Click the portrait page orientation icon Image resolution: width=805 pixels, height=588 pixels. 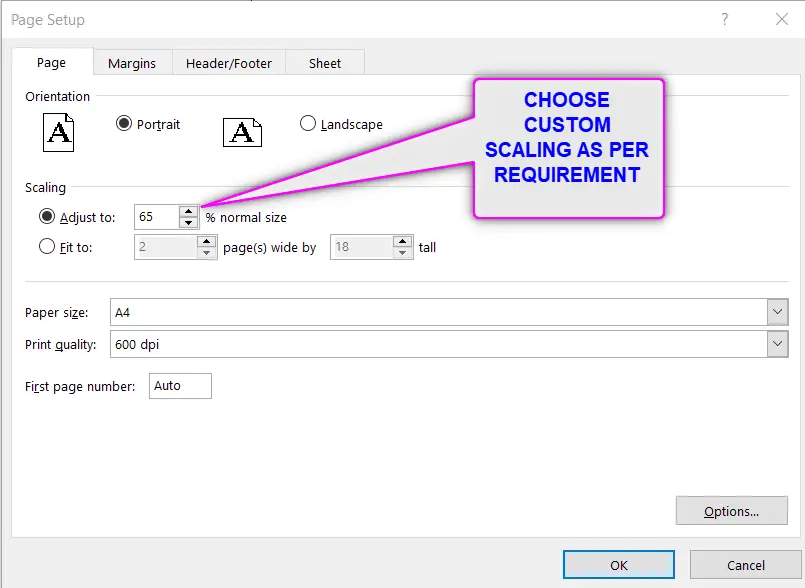click(x=58, y=132)
